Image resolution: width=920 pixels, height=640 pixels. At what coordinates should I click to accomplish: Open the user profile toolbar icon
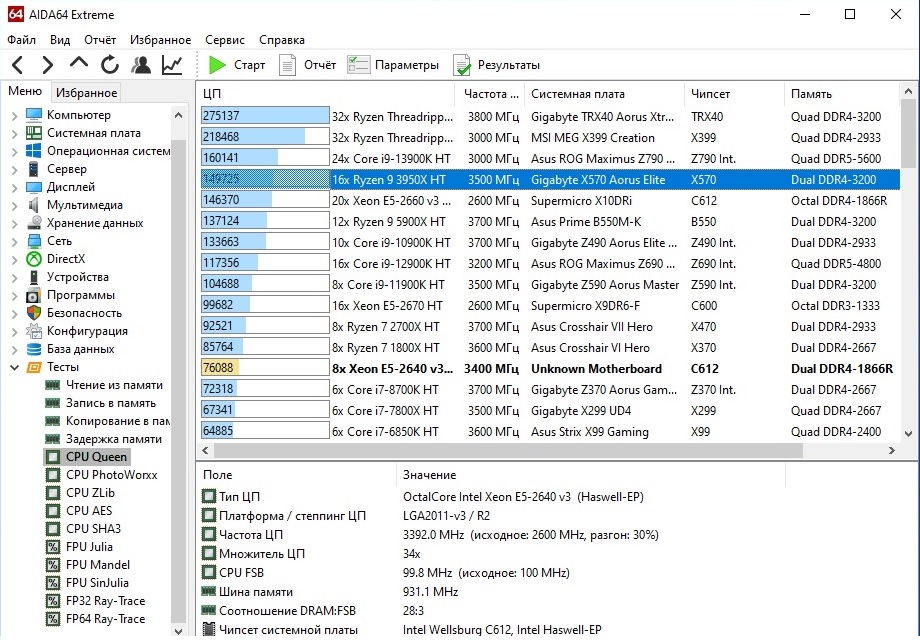(x=141, y=65)
